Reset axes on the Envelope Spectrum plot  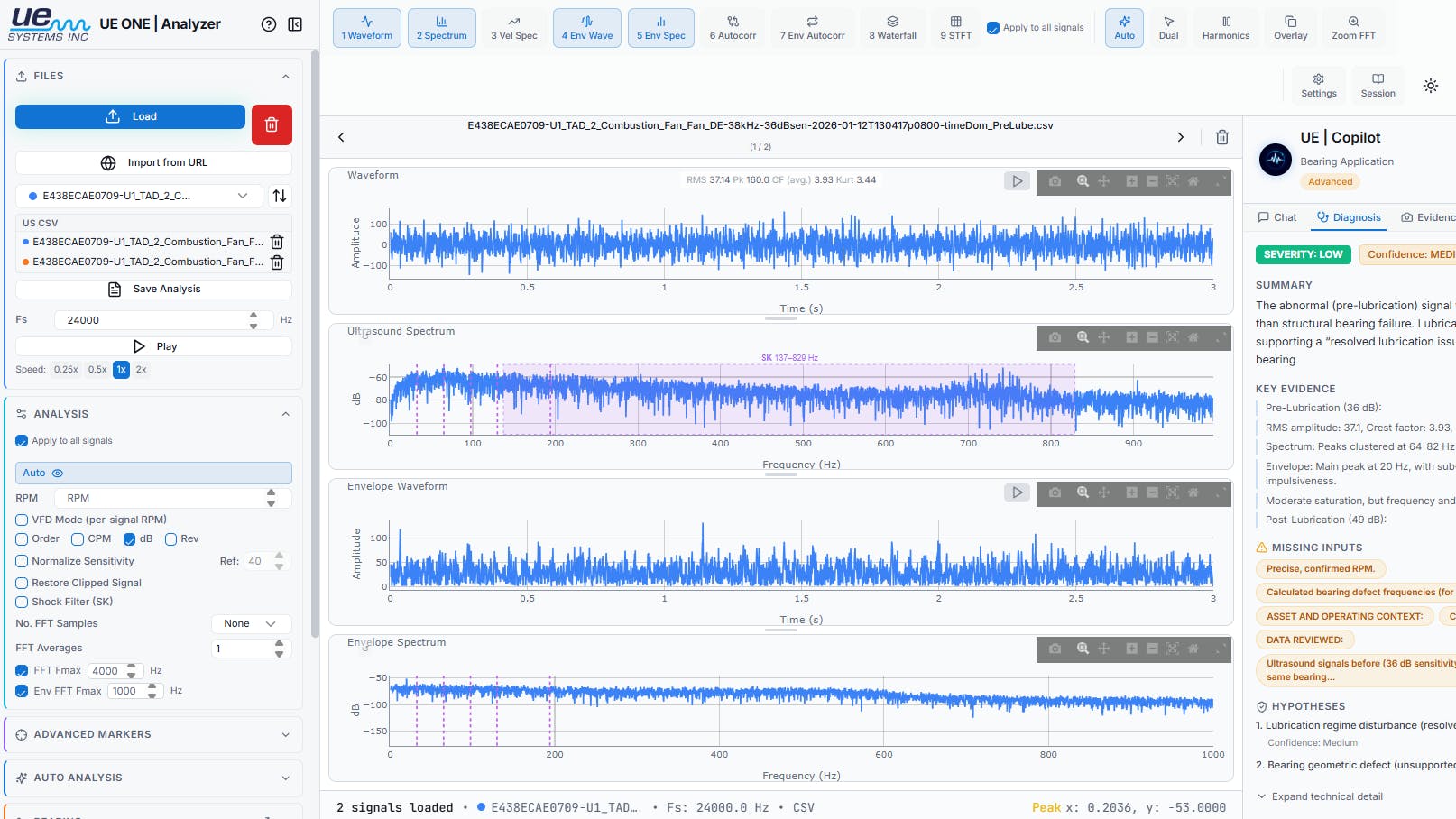[x=1193, y=649]
